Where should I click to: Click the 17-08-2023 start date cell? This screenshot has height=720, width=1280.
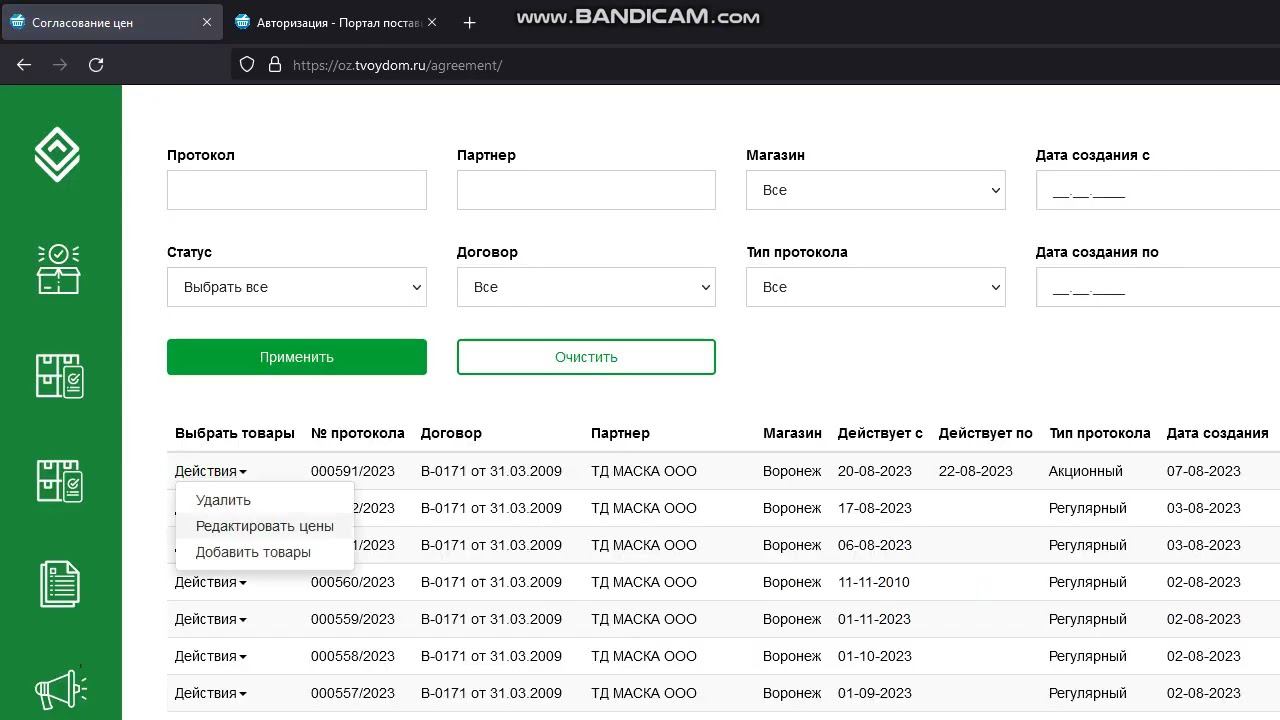[875, 508]
